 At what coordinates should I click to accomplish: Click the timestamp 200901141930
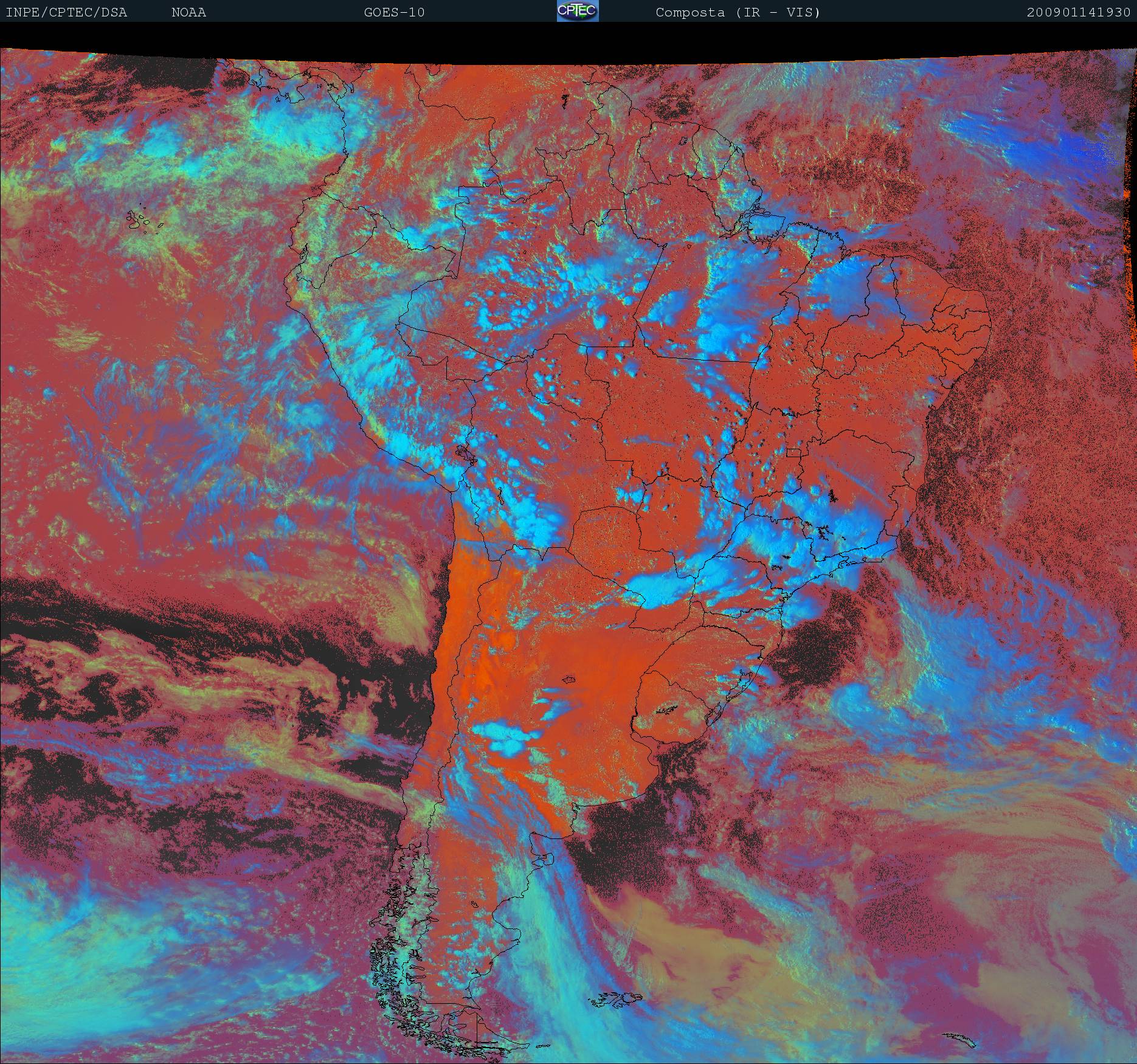tap(1079, 12)
